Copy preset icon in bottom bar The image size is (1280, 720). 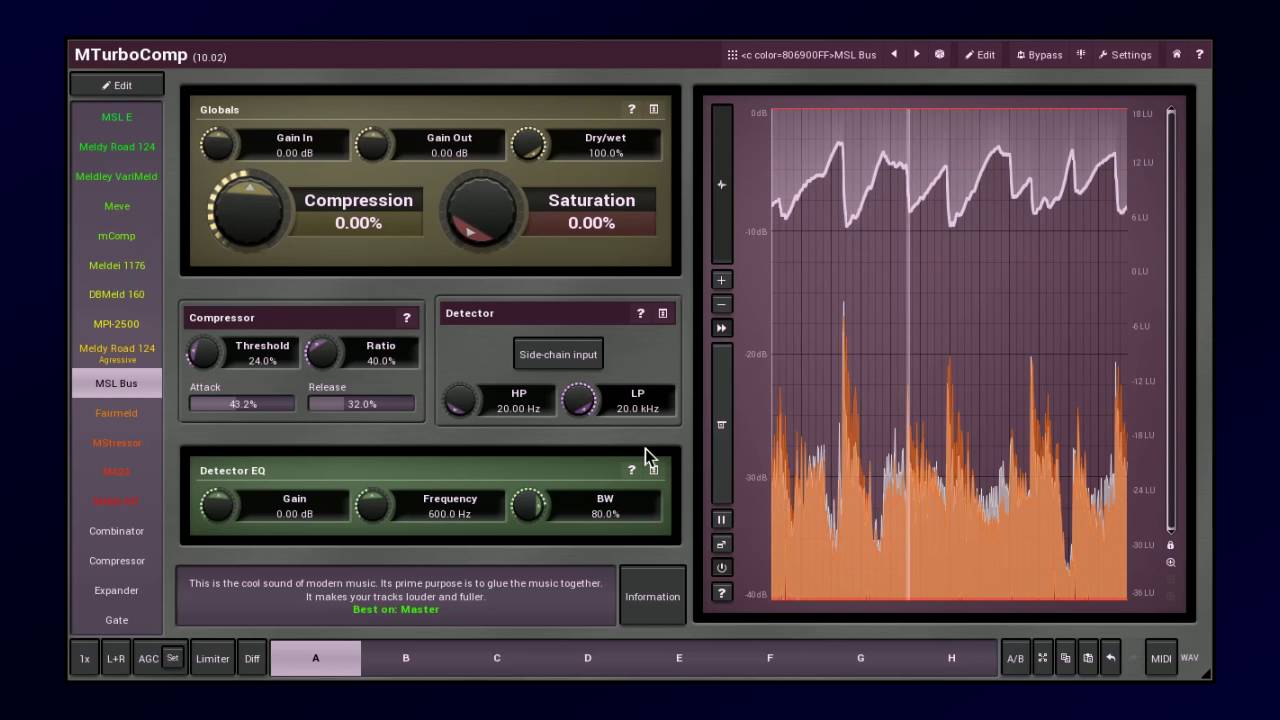[1065, 658]
